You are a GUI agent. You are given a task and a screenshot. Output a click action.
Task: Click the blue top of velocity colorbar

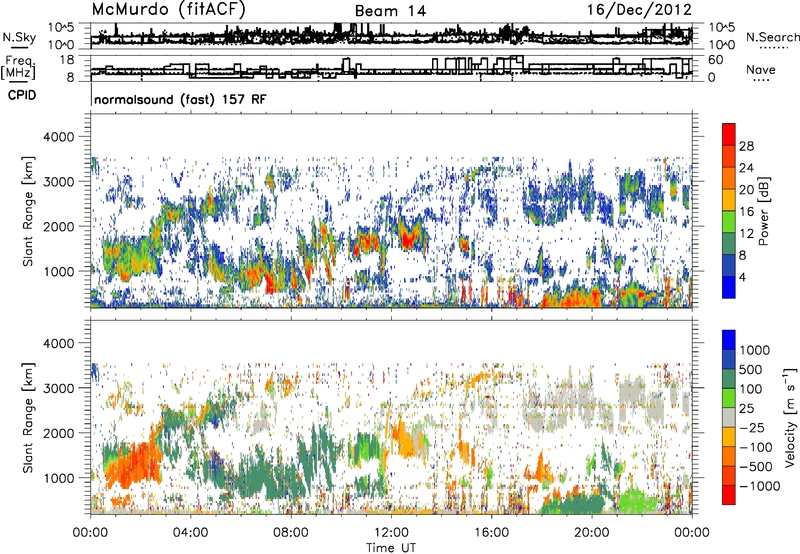(729, 340)
